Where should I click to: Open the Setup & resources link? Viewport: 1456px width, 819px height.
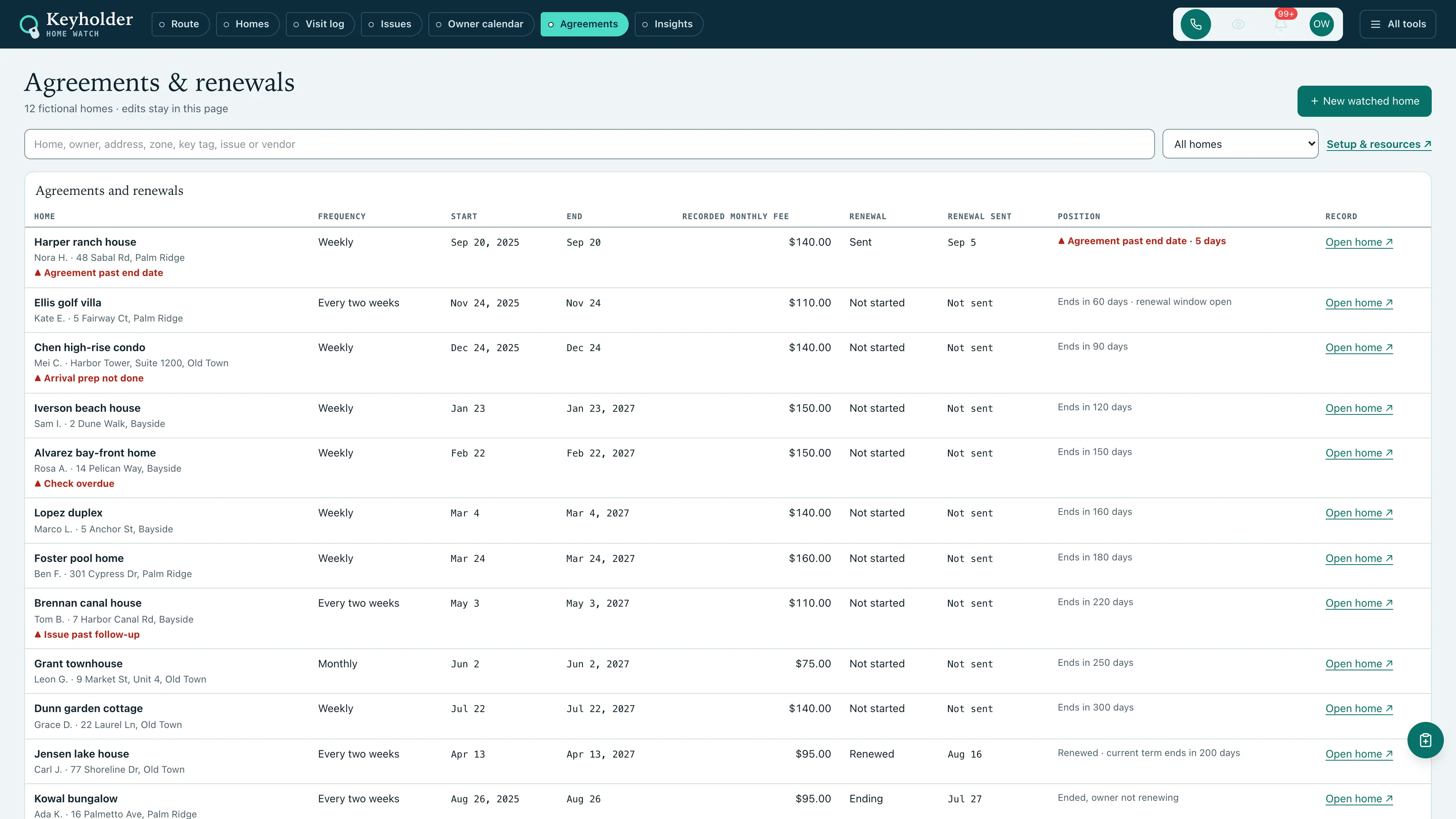(x=1379, y=144)
